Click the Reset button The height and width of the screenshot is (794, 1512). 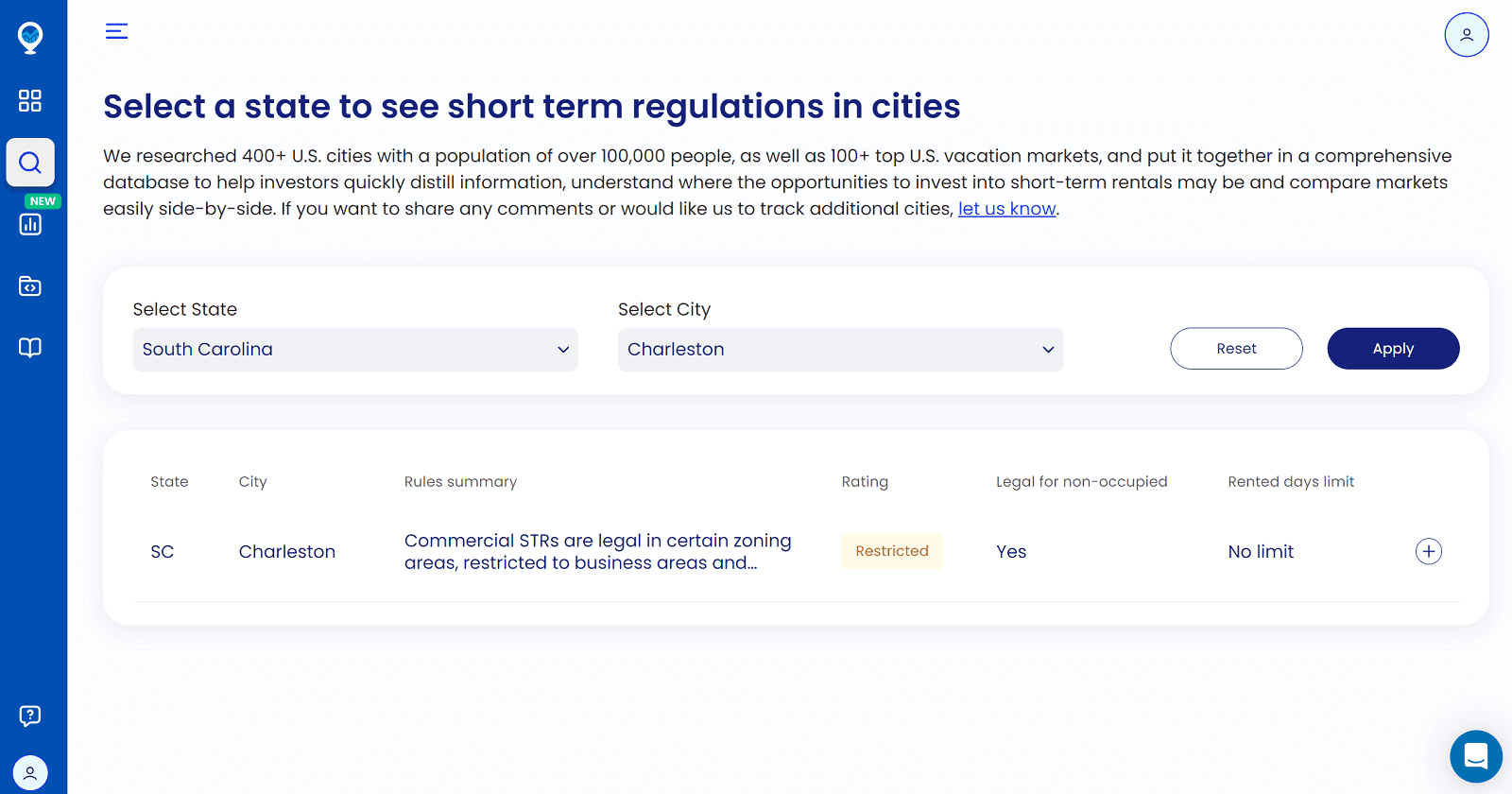click(x=1236, y=349)
